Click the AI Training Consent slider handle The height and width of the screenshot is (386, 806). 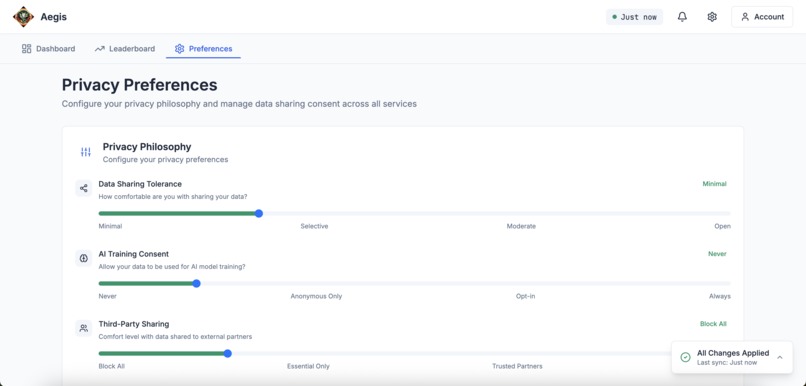[196, 283]
